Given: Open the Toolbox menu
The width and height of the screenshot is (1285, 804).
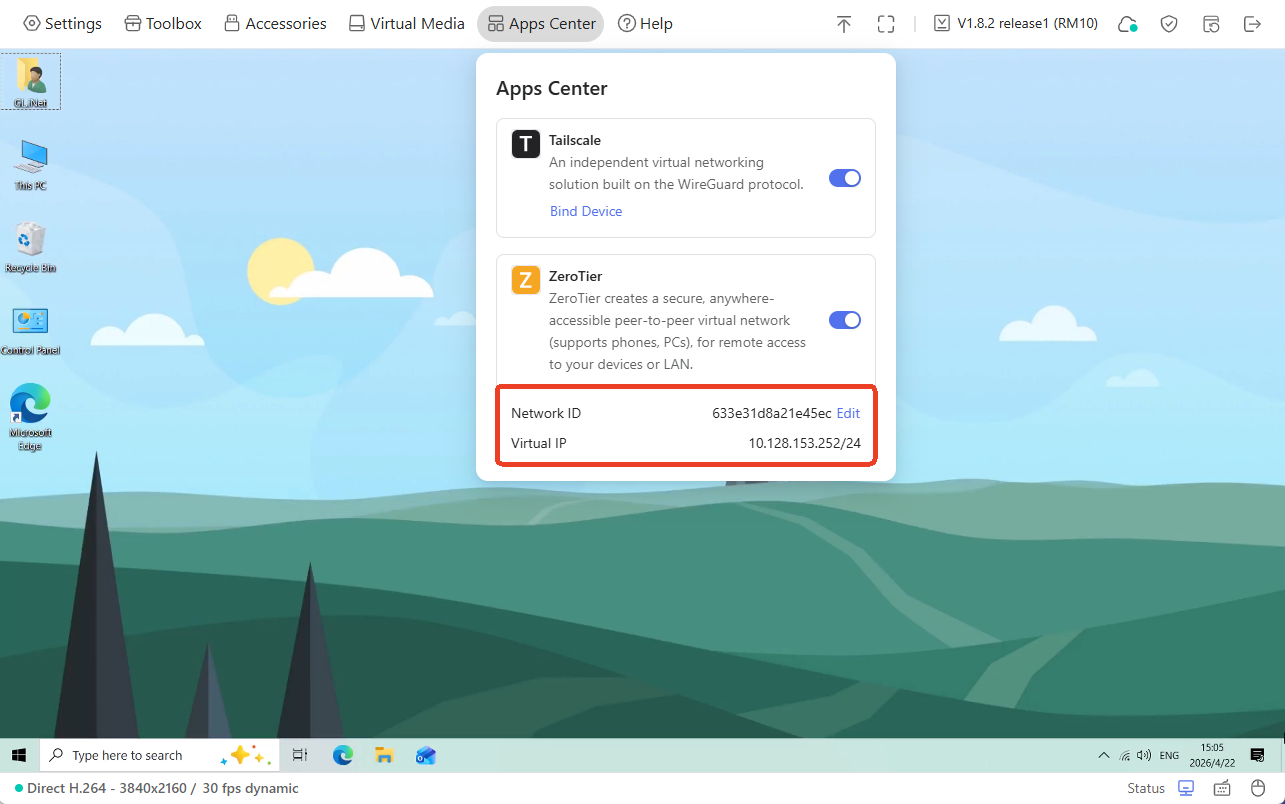Looking at the screenshot, I should [163, 24].
